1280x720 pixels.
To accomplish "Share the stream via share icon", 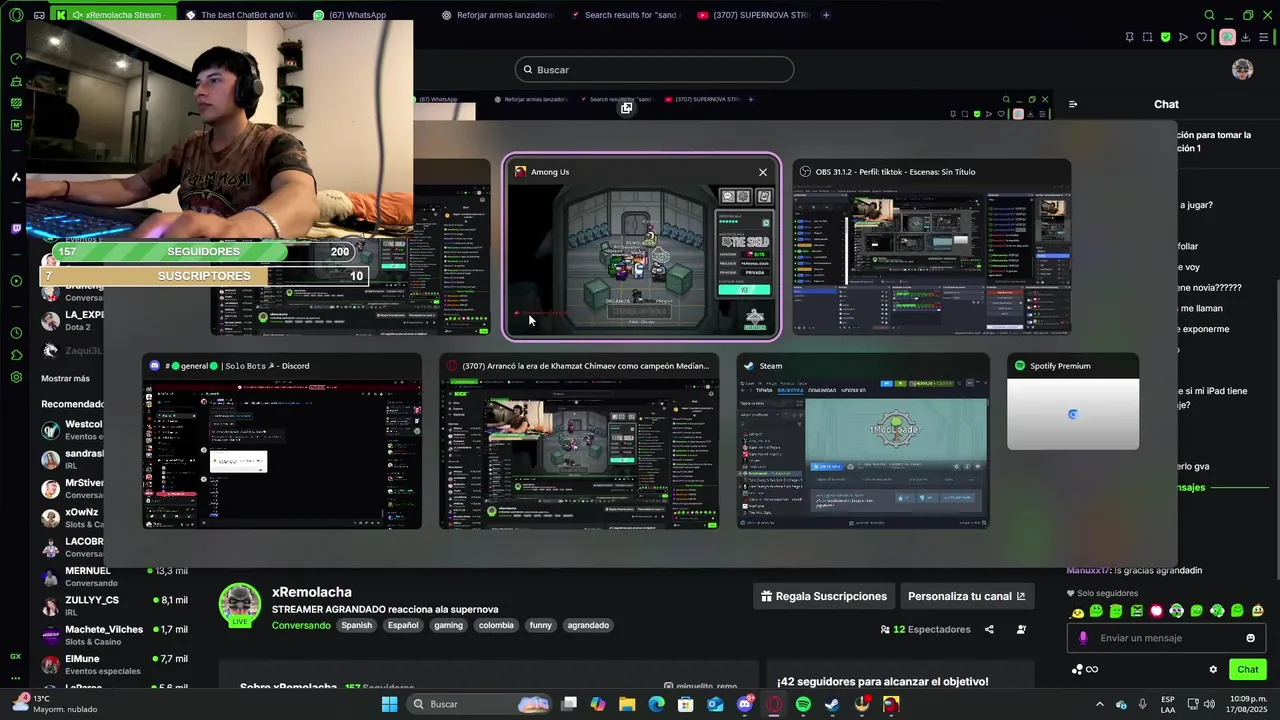I will point(989,629).
